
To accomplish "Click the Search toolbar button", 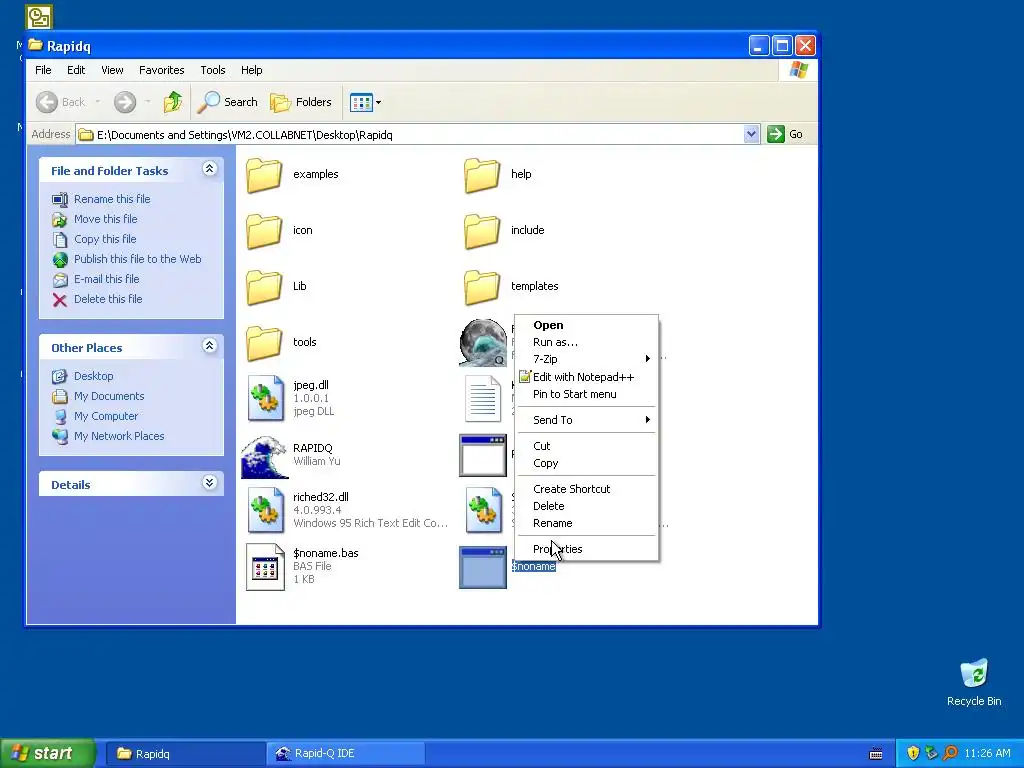I will [227, 102].
